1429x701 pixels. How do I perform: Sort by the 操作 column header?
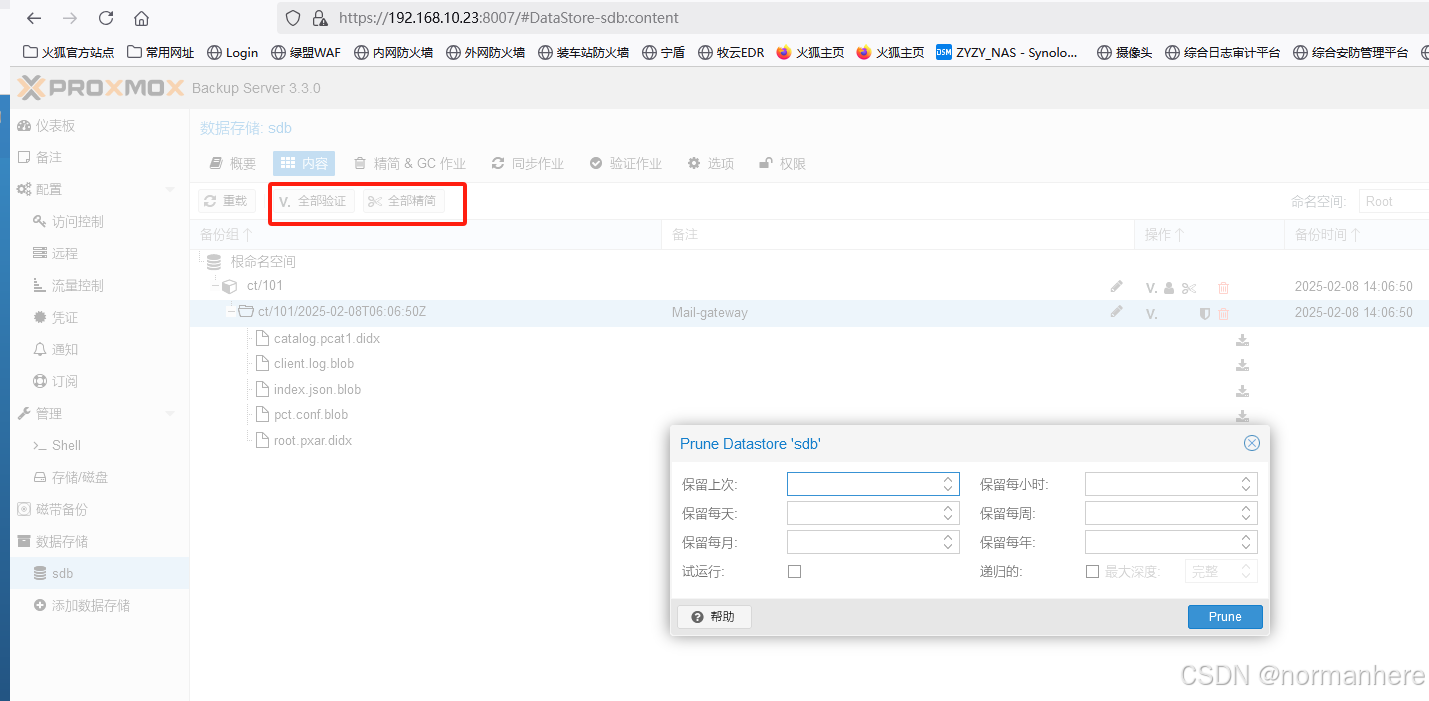[1209, 235]
